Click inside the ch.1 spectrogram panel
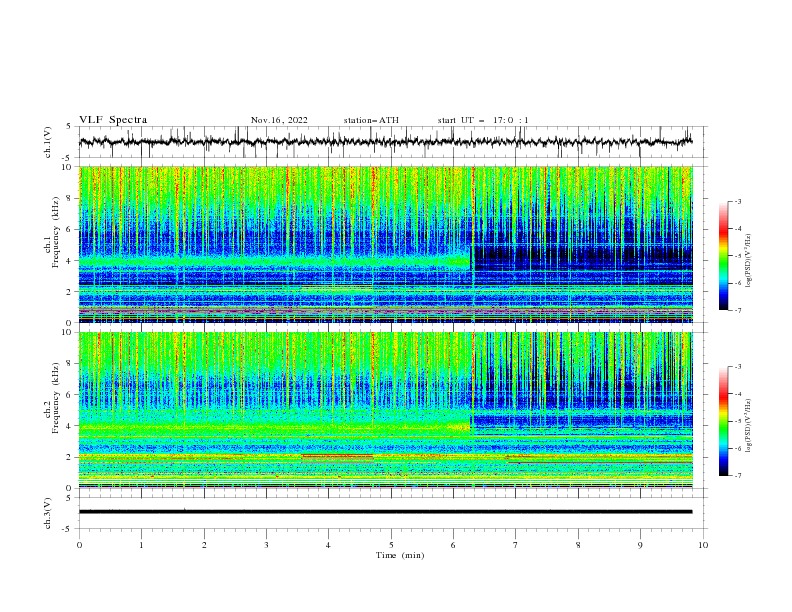The width and height of the screenshot is (792, 612). (x=385, y=244)
